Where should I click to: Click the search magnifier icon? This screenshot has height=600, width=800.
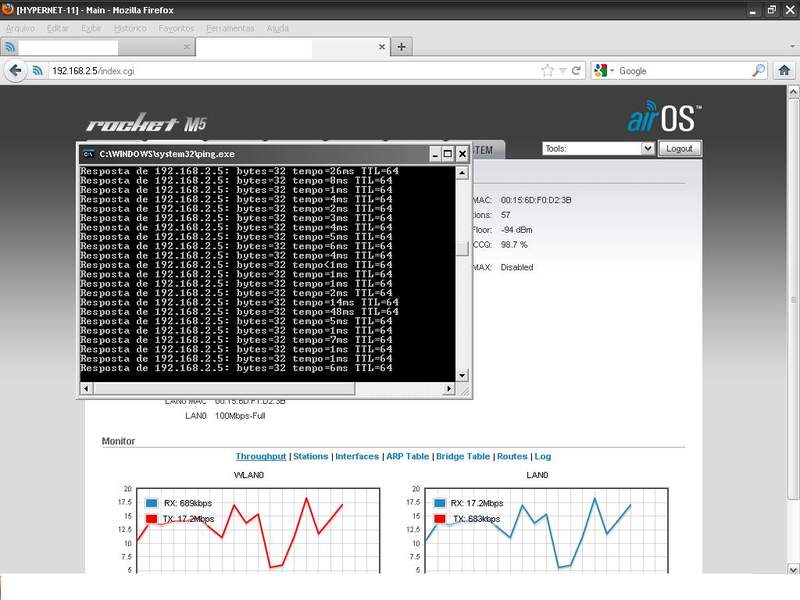(x=759, y=70)
